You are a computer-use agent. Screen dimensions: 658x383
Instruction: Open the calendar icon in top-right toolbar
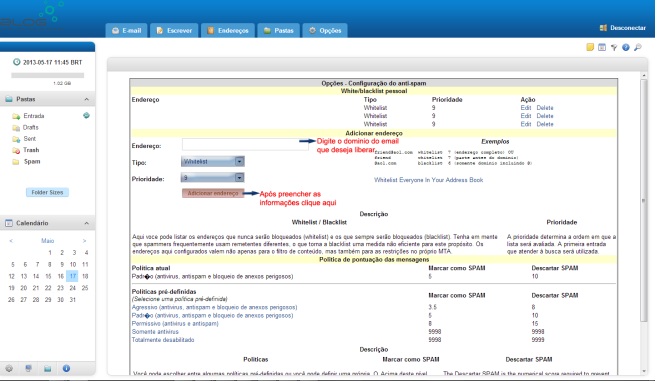602,47
